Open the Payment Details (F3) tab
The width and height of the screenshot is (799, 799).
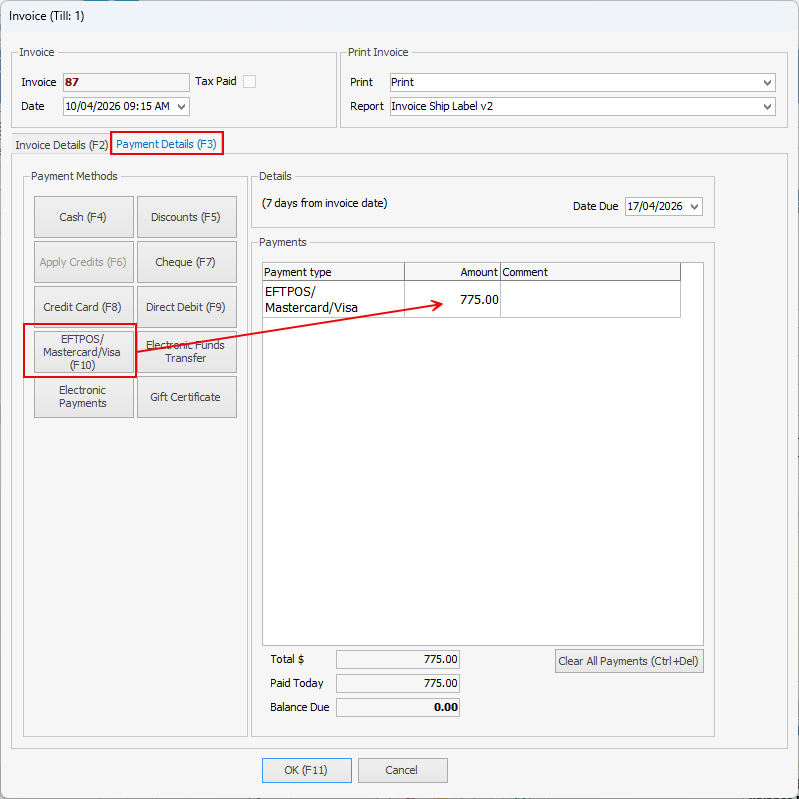tap(166, 144)
